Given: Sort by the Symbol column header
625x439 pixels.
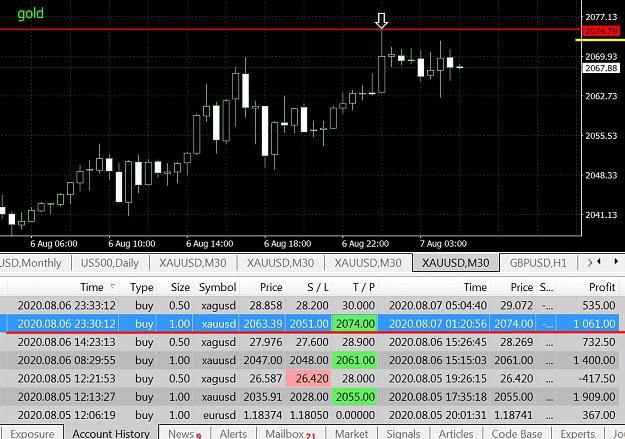Looking at the screenshot, I should (x=218, y=287).
